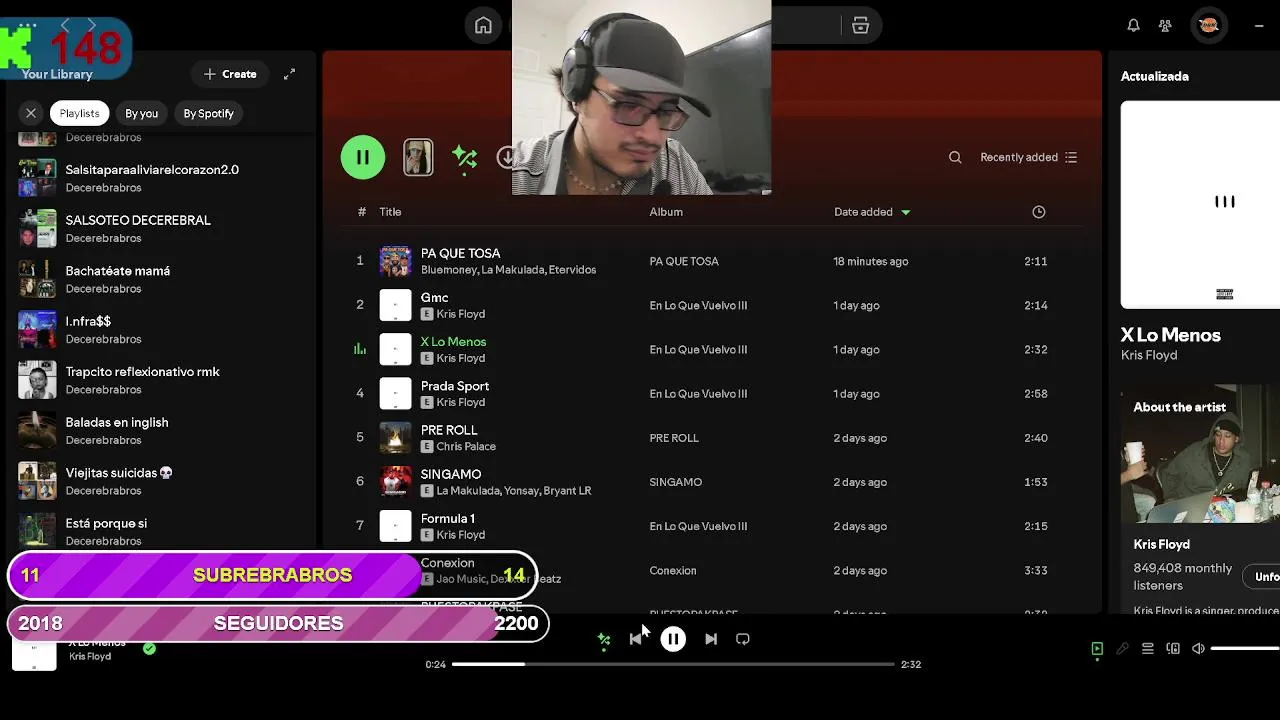Click the SINGAMO cover thumbnail
The height and width of the screenshot is (720, 1280).
(395, 481)
